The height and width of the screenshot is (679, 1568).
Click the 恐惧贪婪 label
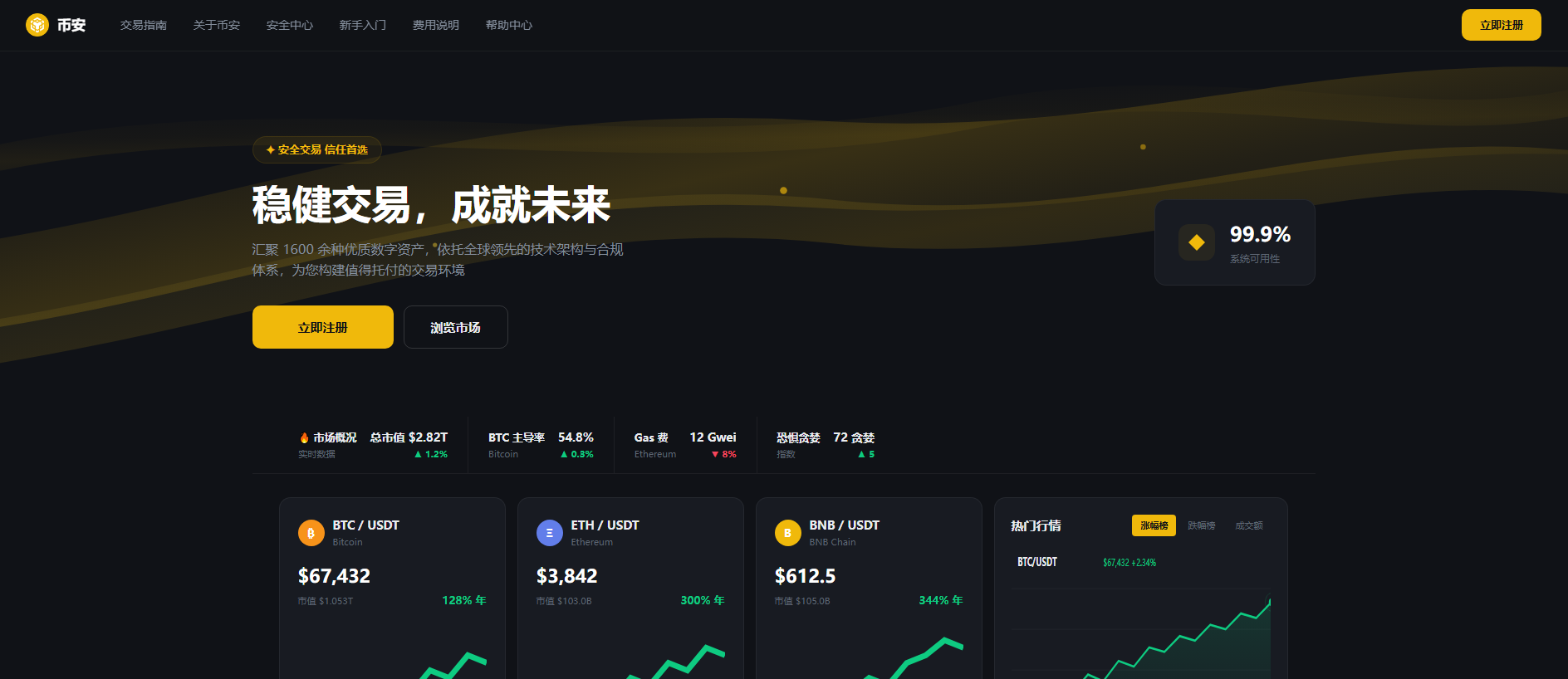pyautogui.click(x=798, y=437)
